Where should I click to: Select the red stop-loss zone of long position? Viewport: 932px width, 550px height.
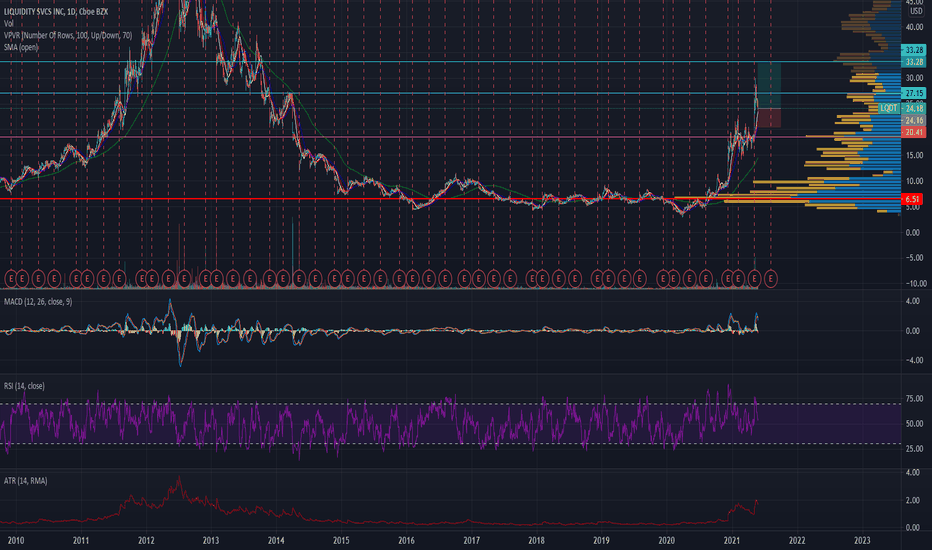pos(769,118)
